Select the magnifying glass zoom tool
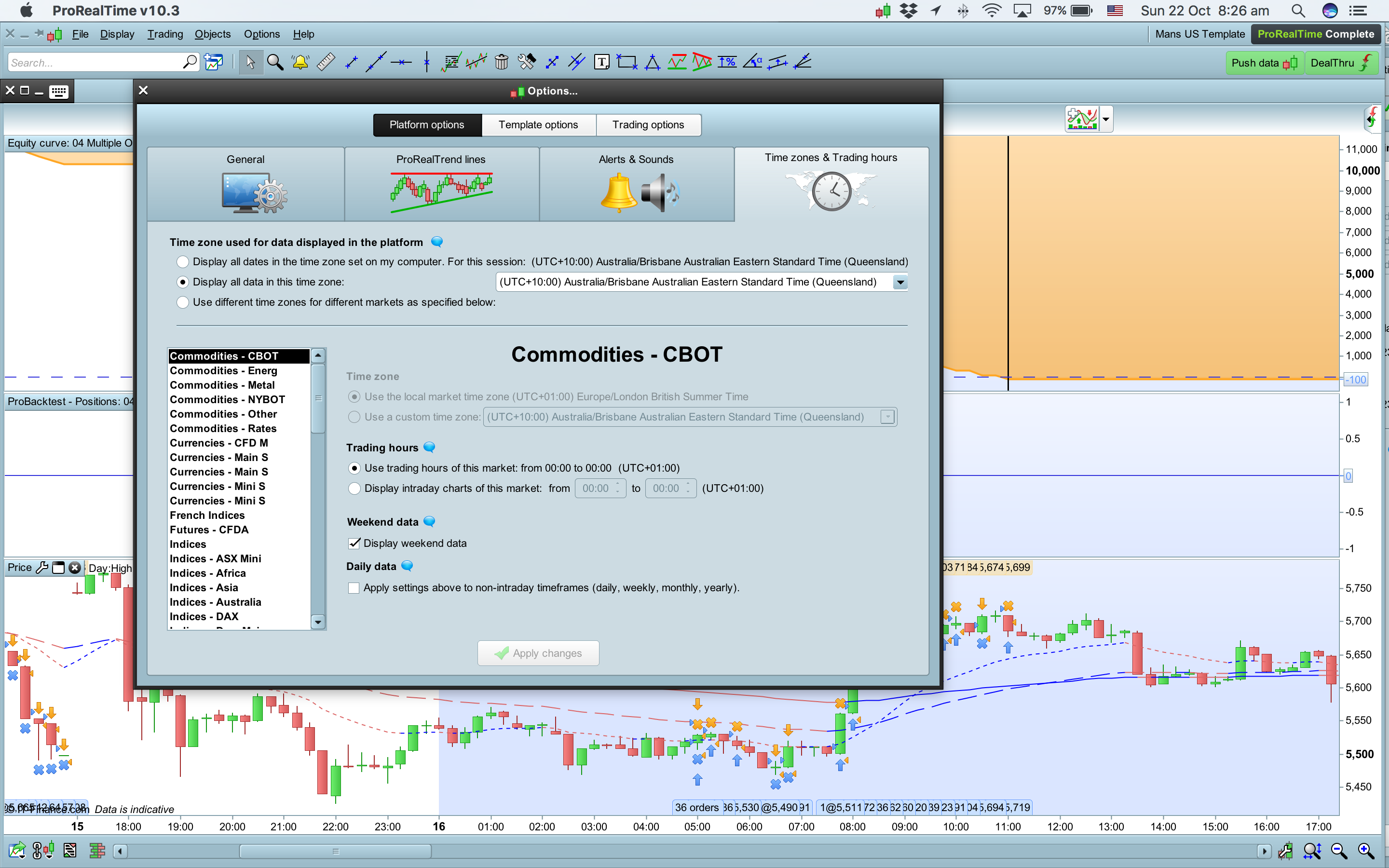This screenshot has height=868, width=1389. [x=275, y=62]
